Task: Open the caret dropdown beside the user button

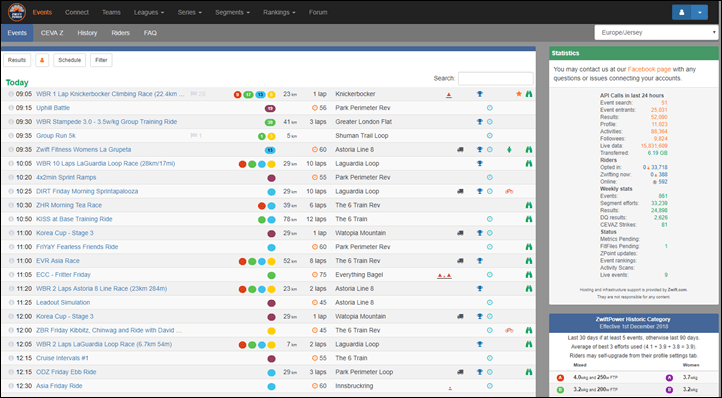Action: [699, 12]
